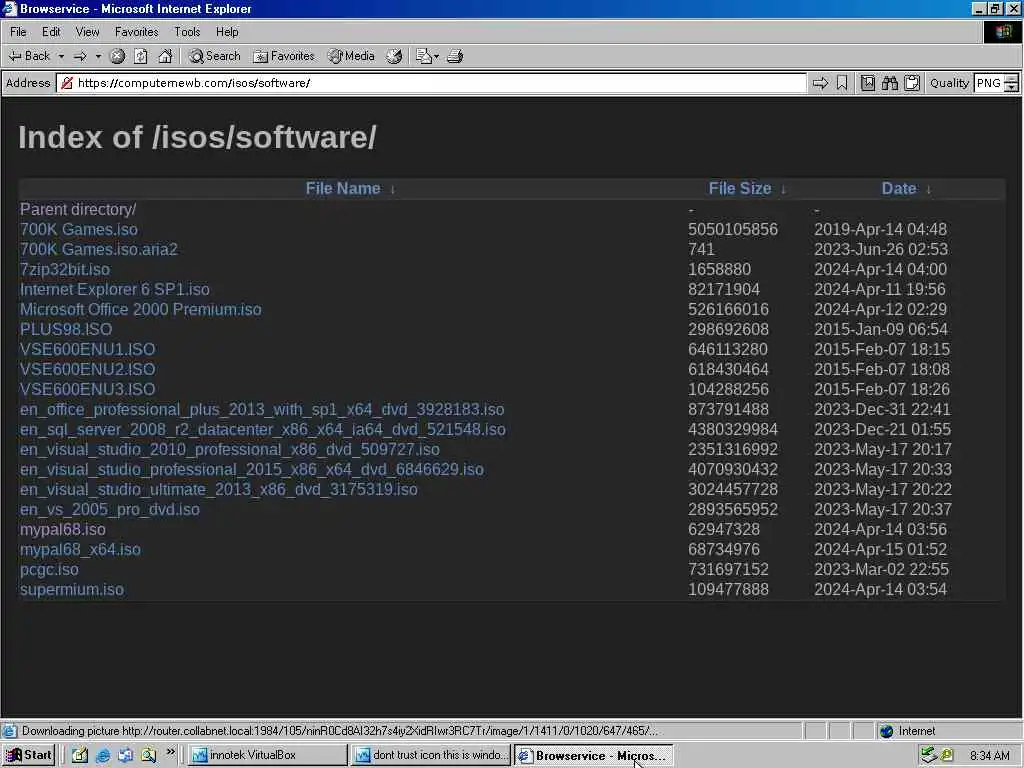Open the Favorites menu

136,31
